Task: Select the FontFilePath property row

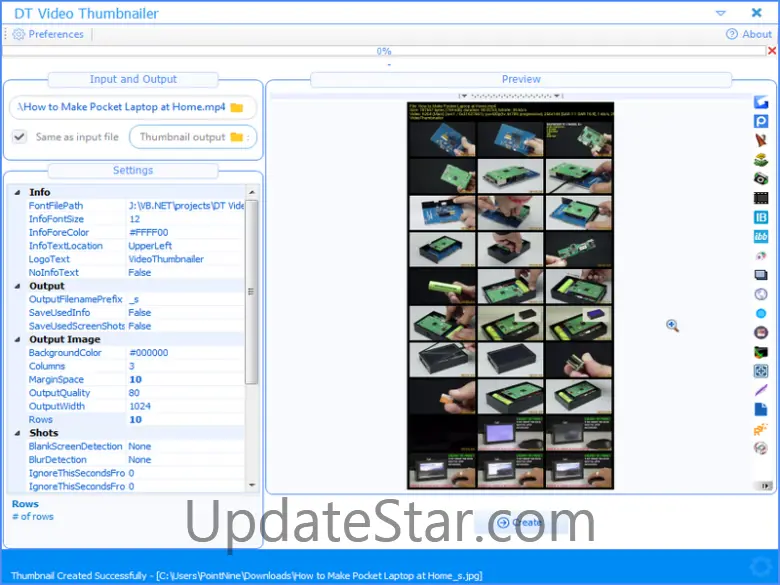Action: coord(135,206)
